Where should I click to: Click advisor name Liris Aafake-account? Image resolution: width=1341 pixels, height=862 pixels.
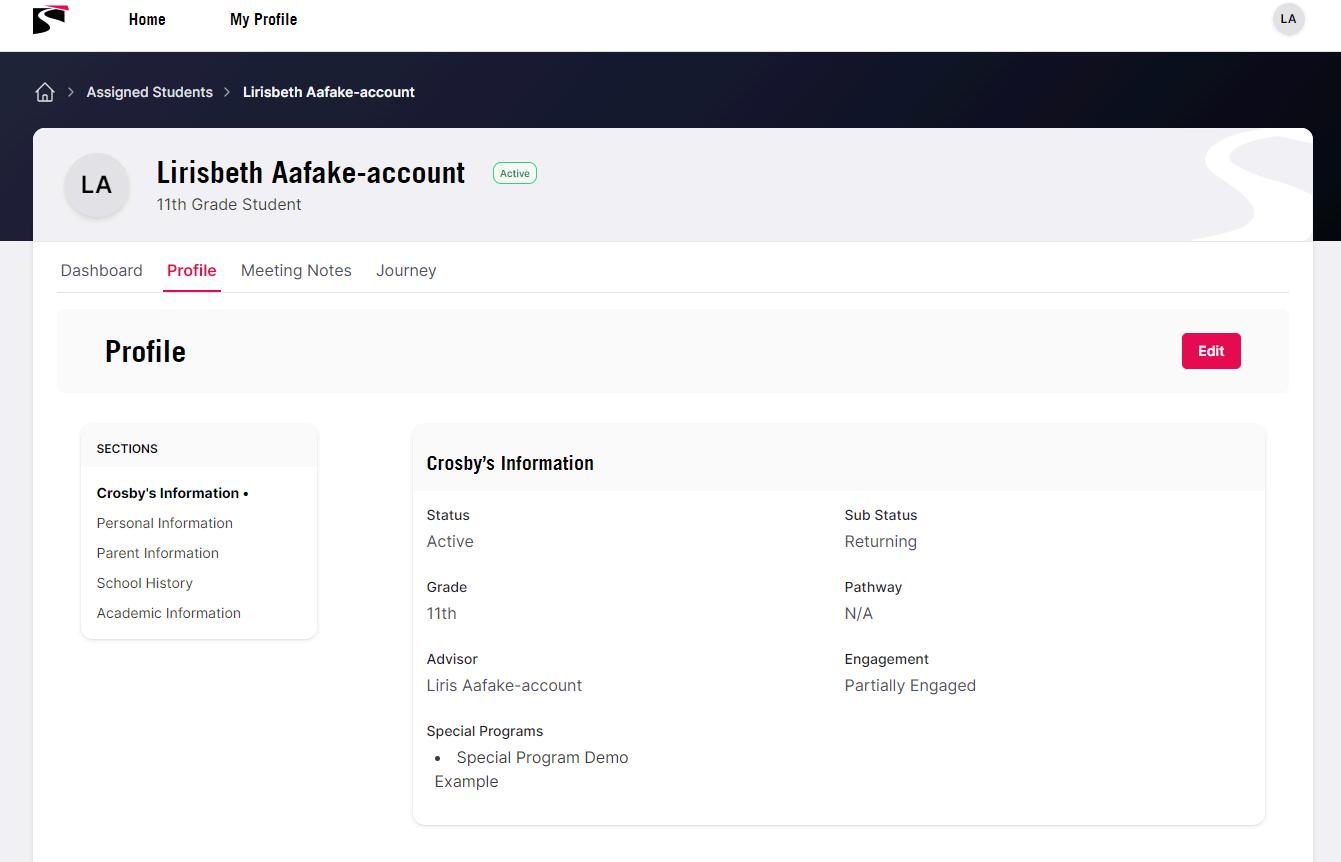pyautogui.click(x=504, y=685)
